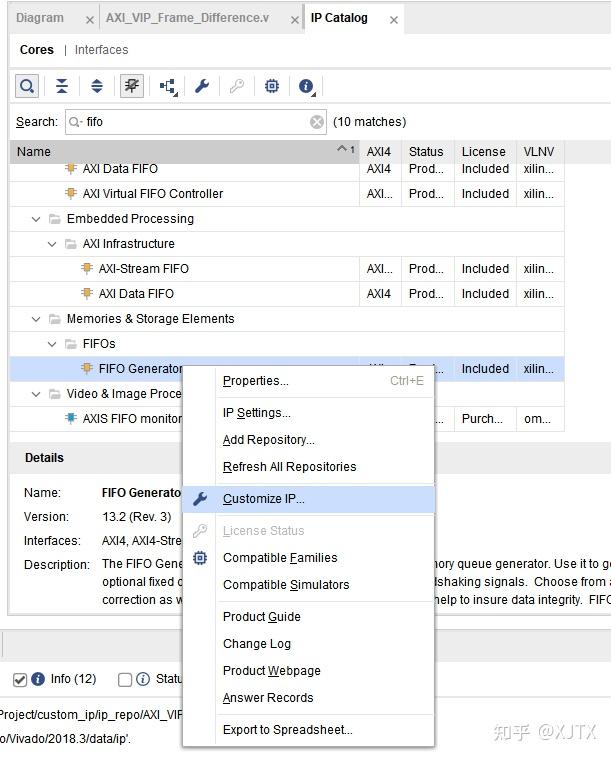Viewport: 611px width, 758px height.
Task: Clear the fifo search text with X icon
Action: [x=317, y=122]
